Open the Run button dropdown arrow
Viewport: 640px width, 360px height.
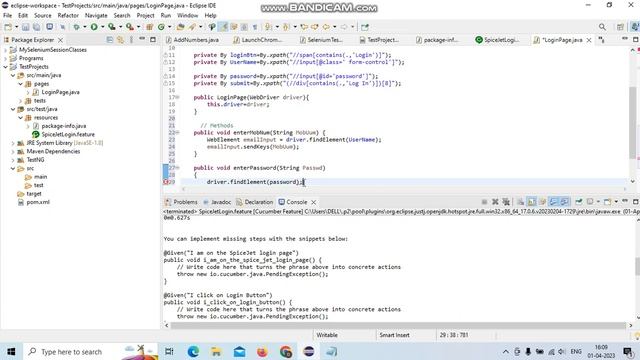[x=102, y=27]
